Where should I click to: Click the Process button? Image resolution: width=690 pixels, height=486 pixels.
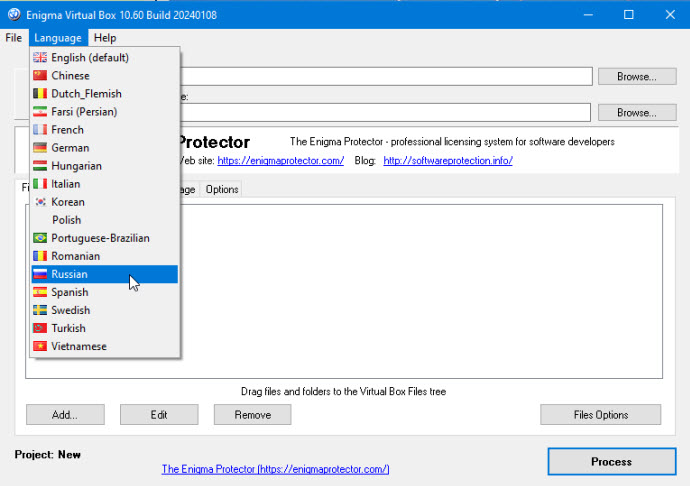click(x=612, y=461)
